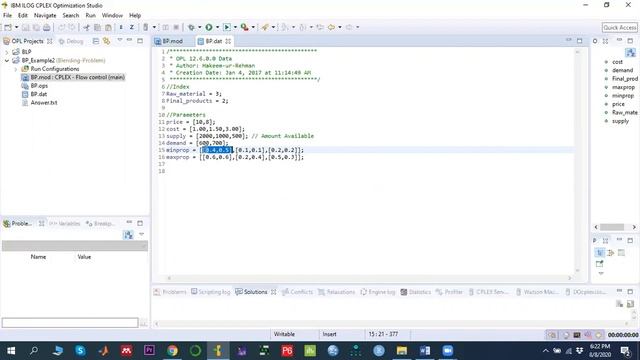Select the minprop entry in outline
Image resolution: width=640 pixels, height=360 pixels.
coord(623,96)
